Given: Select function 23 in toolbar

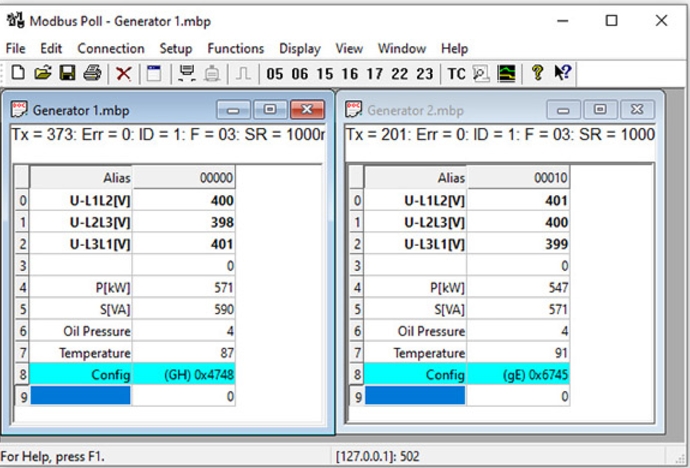Looking at the screenshot, I should [425, 74].
